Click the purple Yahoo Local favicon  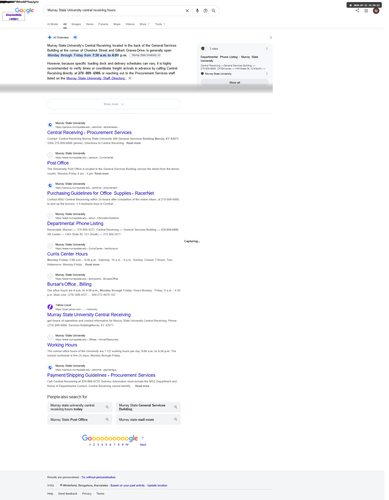click(50, 307)
